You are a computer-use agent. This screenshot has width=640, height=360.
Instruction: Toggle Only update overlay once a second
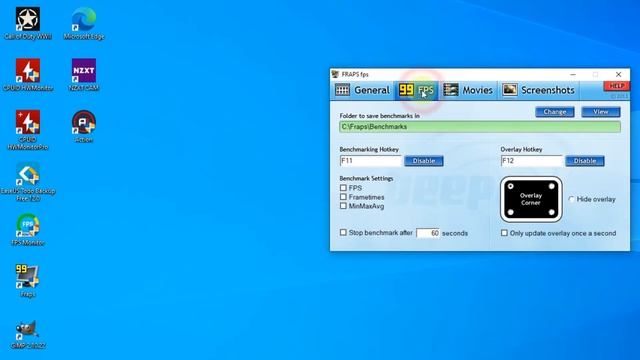(504, 233)
